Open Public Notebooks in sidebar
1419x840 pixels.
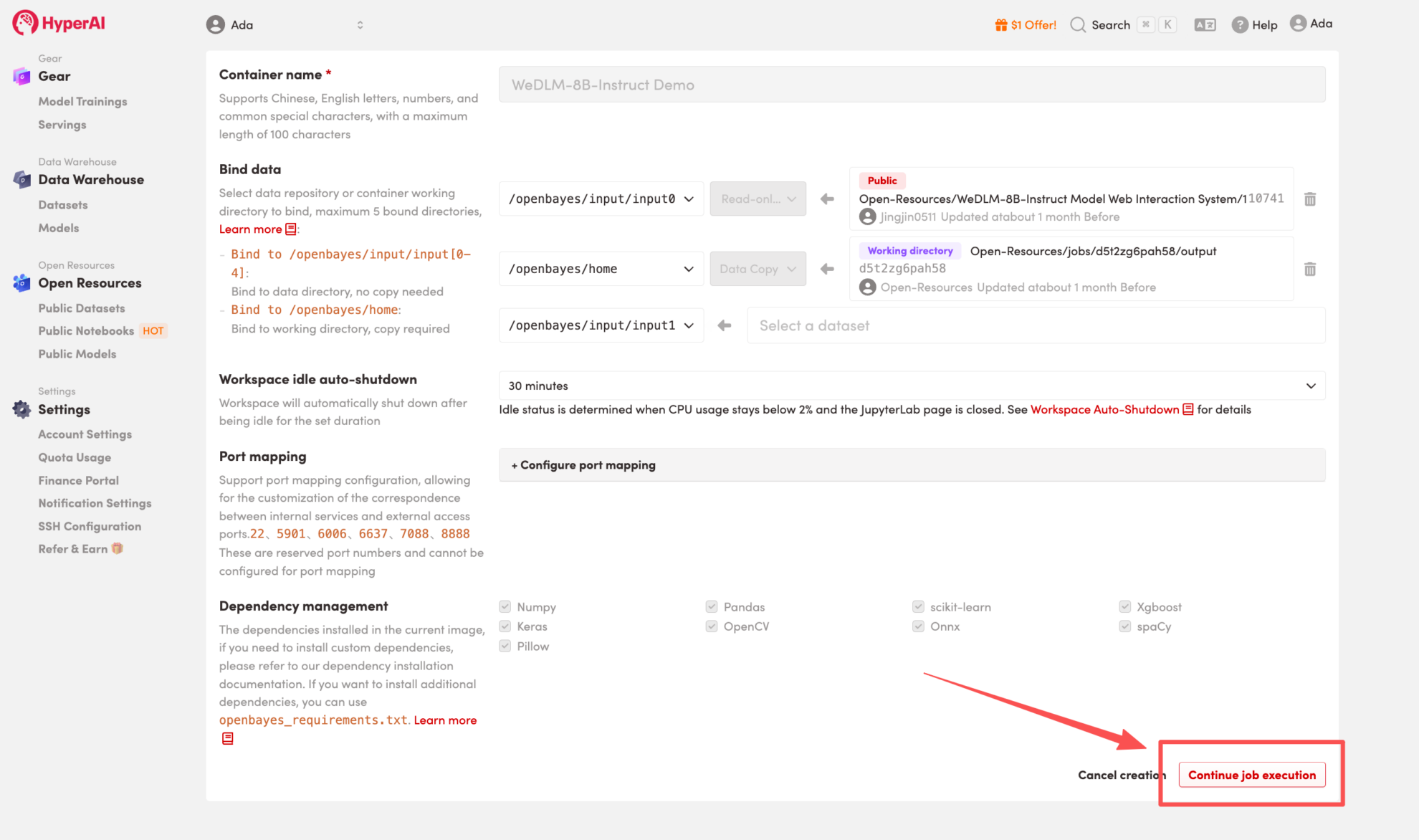86,331
